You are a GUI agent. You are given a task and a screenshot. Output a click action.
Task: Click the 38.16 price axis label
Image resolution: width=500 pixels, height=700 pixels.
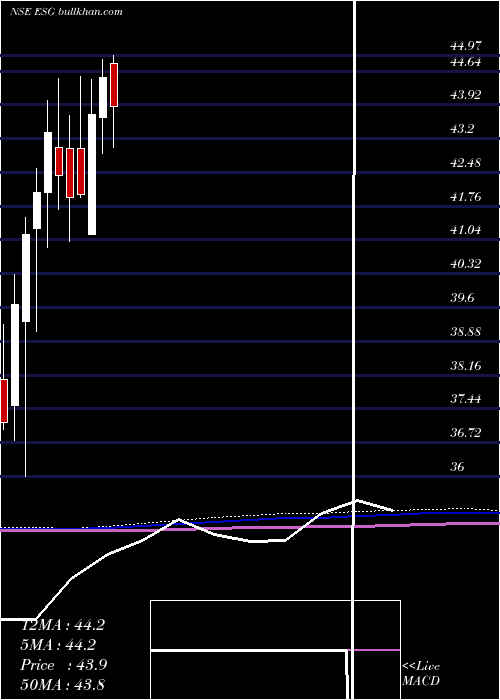(x=466, y=366)
